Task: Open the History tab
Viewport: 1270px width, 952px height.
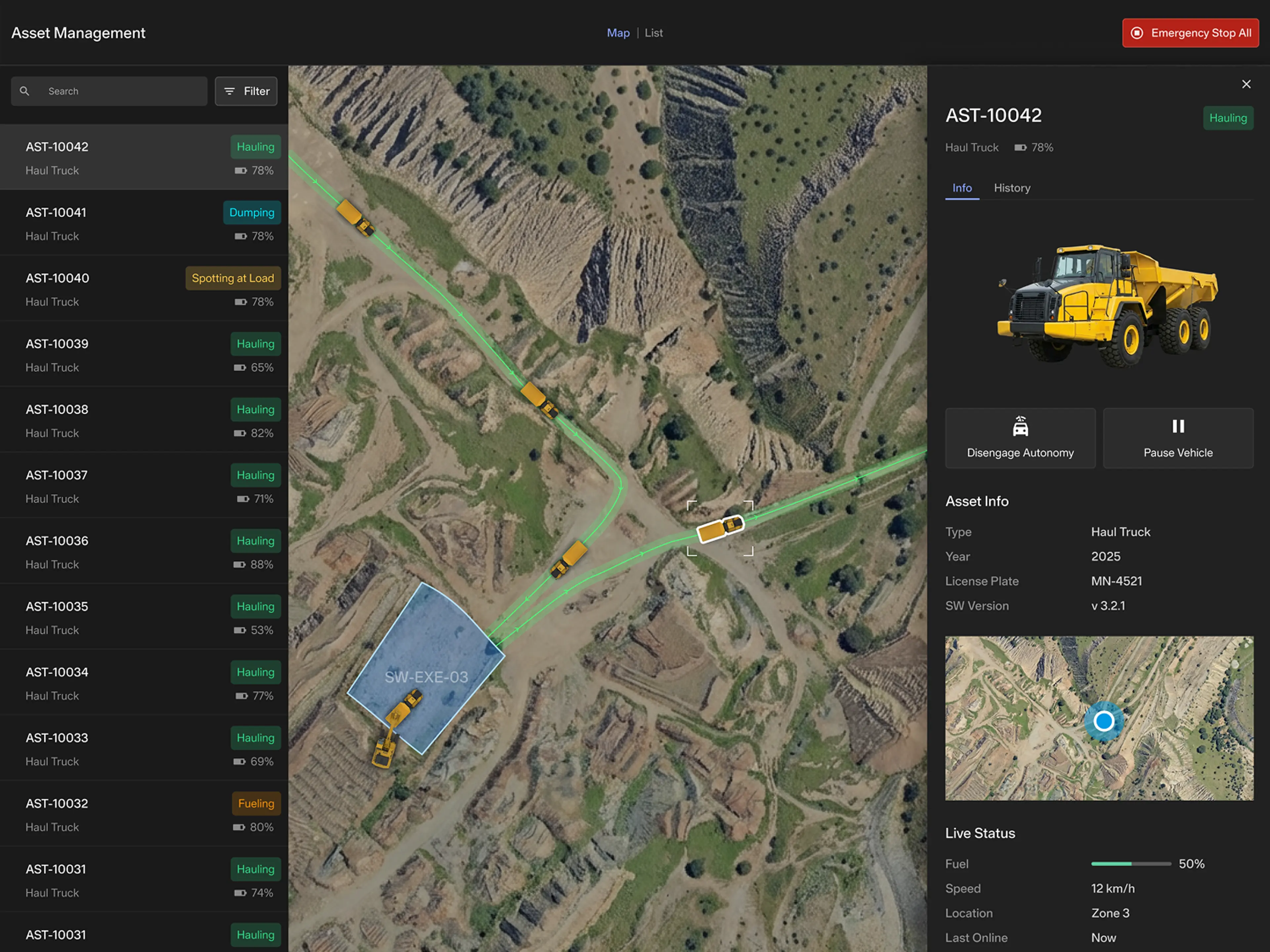Action: (x=1012, y=188)
